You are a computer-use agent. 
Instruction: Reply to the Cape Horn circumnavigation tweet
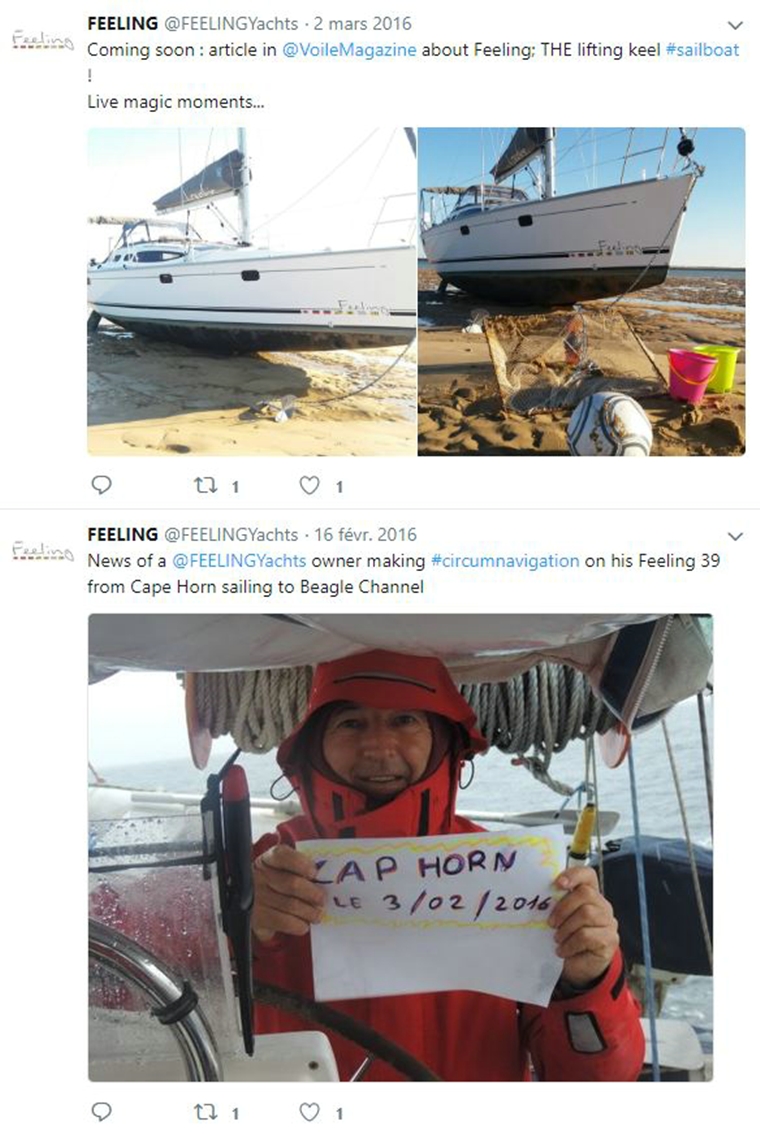pos(101,1111)
